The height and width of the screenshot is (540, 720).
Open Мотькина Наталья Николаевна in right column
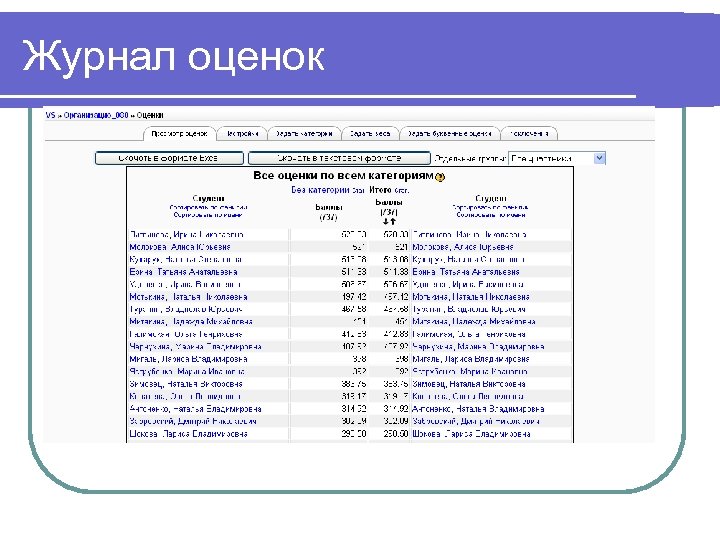pos(471,297)
